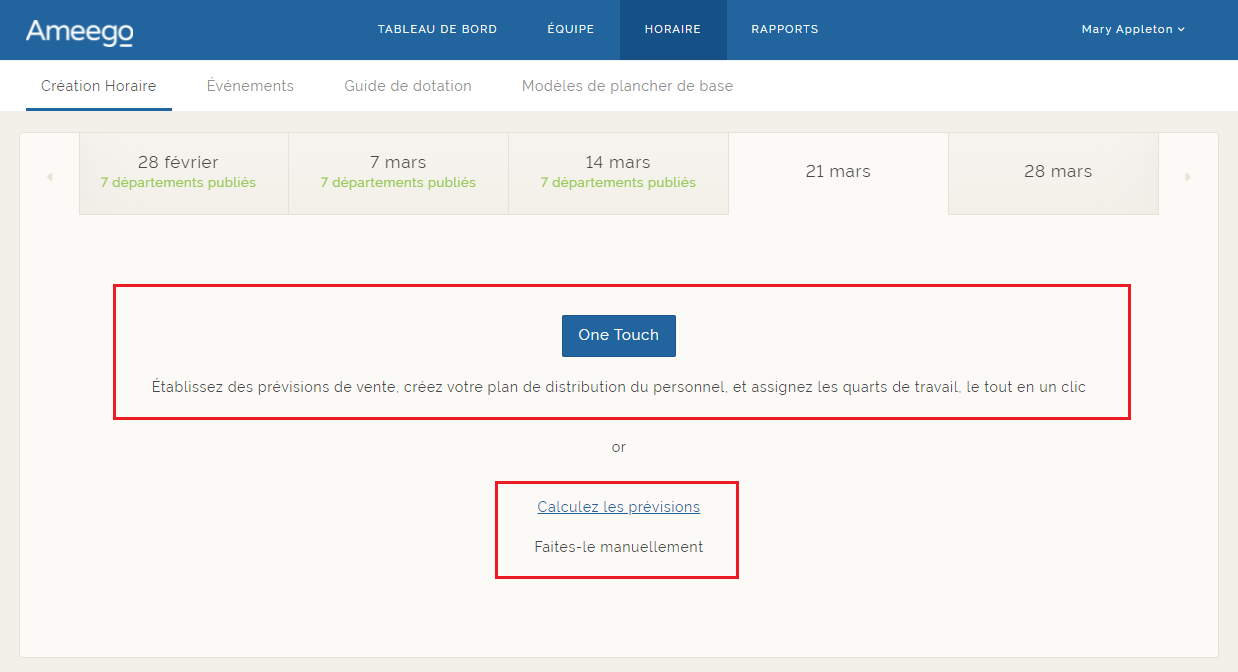Image resolution: width=1238 pixels, height=672 pixels.
Task: Open Tableau de bord from the navigation
Action: [x=437, y=29]
